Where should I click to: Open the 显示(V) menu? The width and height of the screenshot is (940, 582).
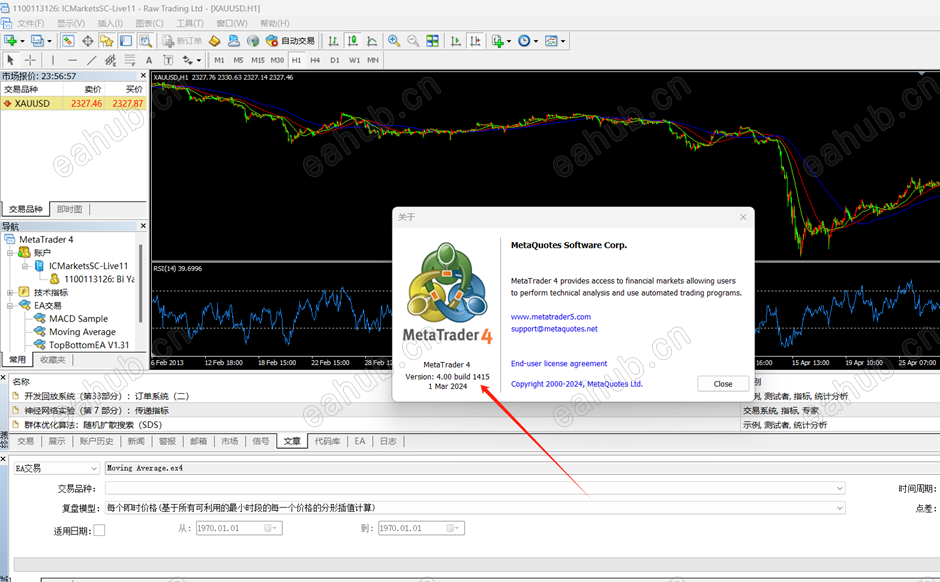coord(71,23)
